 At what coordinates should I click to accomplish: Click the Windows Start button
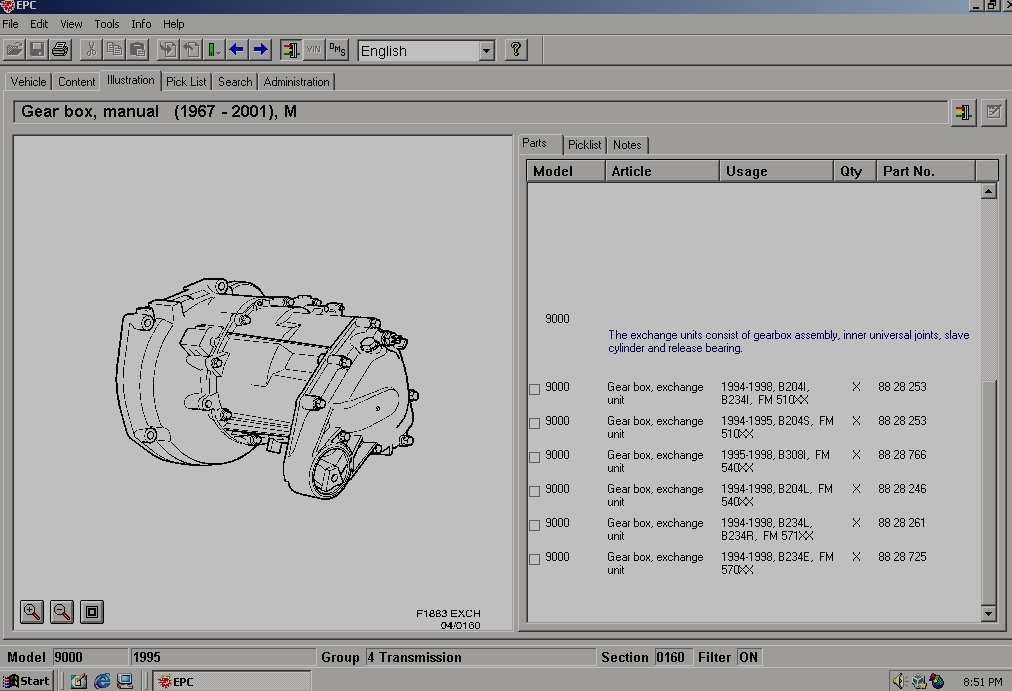pos(27,681)
